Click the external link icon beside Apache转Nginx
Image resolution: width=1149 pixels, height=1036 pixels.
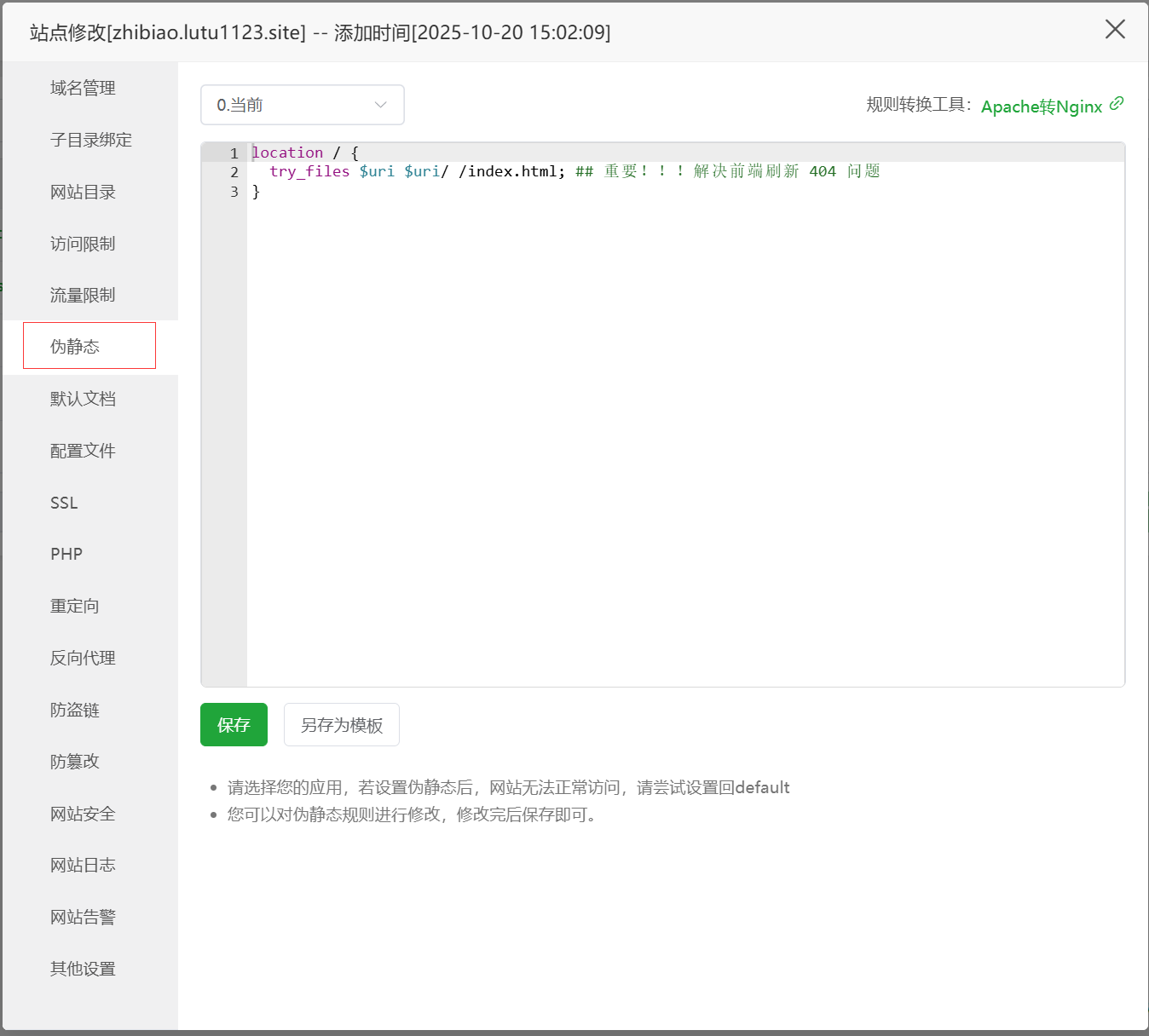coord(1117,103)
